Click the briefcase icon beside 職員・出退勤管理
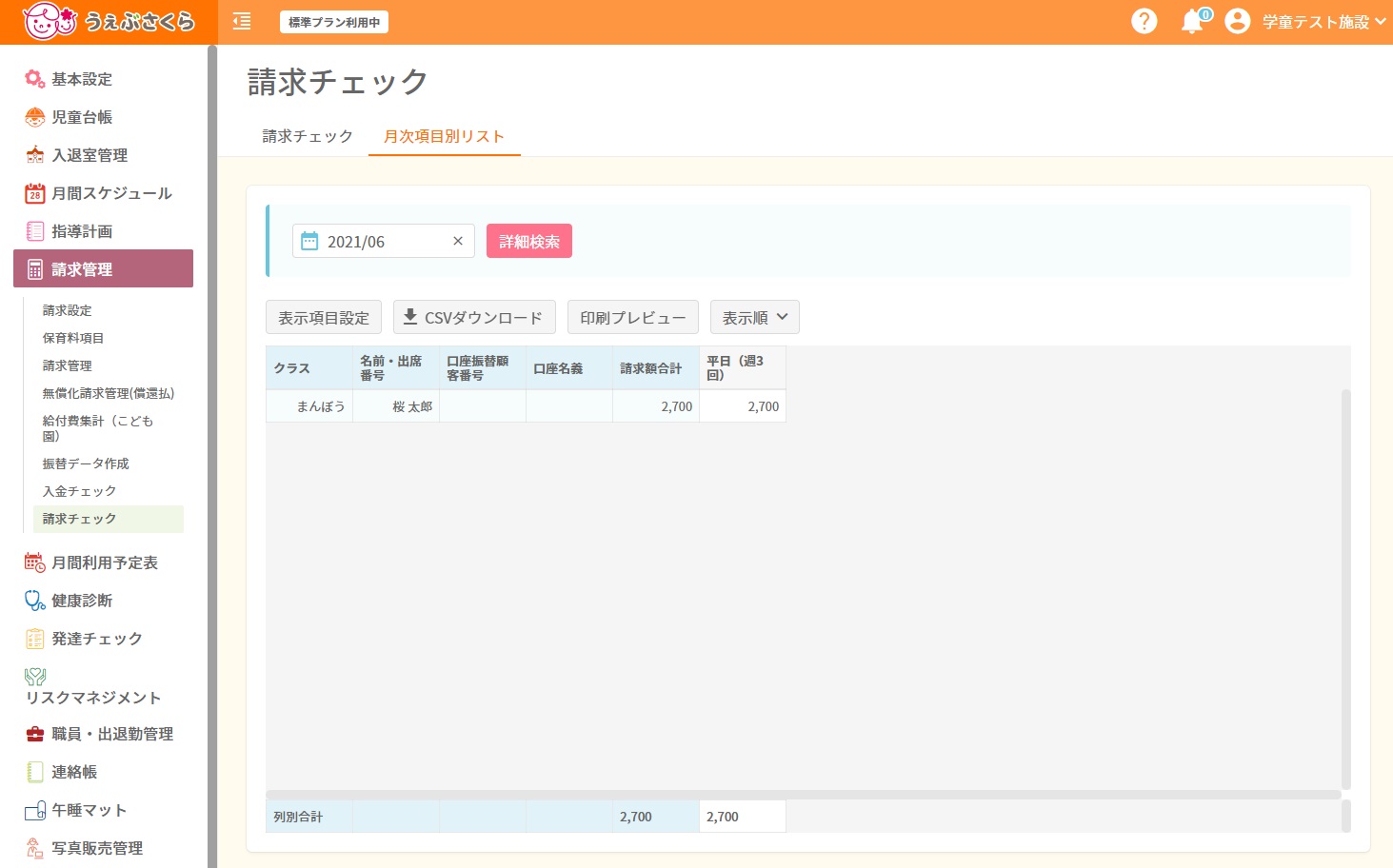Screen dimensions: 1393x868 35,734
